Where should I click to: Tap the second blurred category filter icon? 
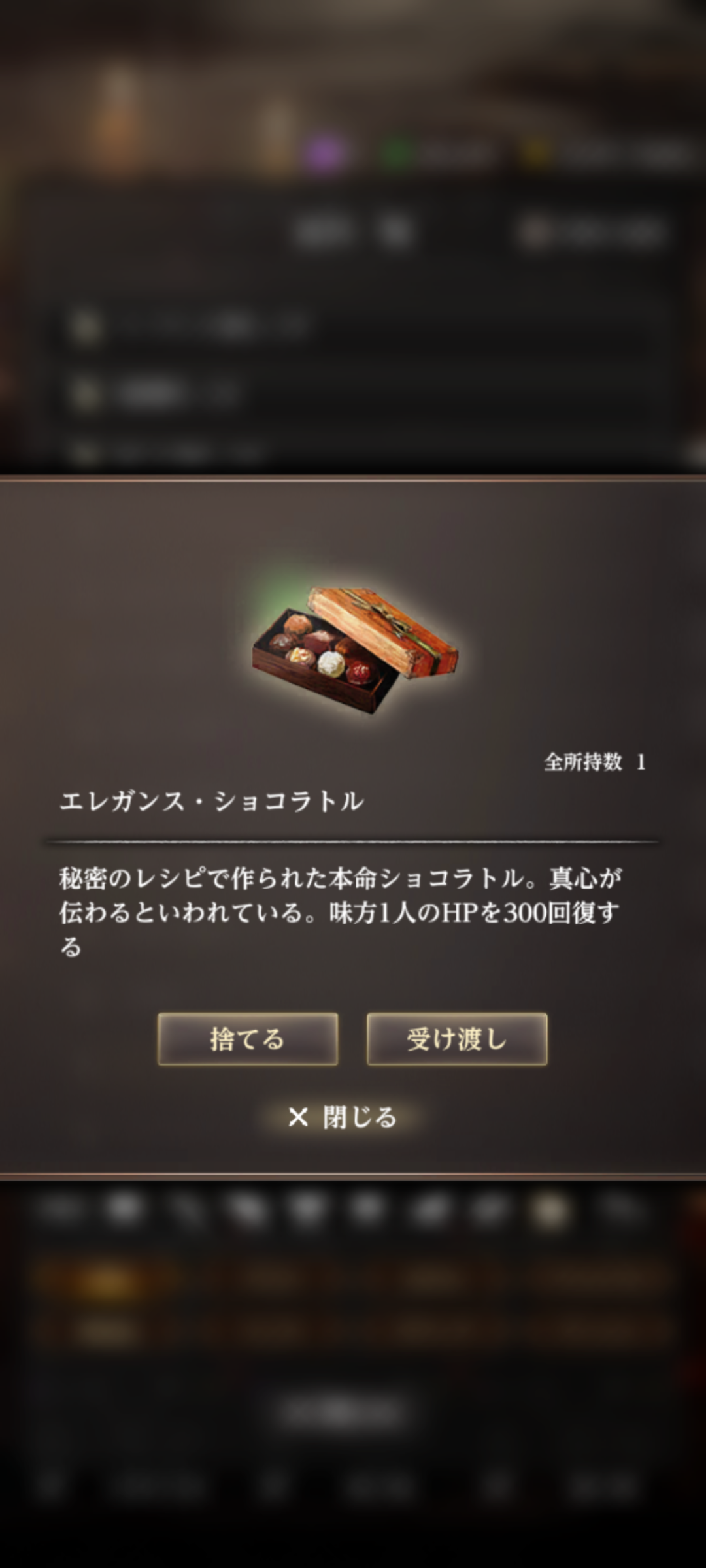124,1209
